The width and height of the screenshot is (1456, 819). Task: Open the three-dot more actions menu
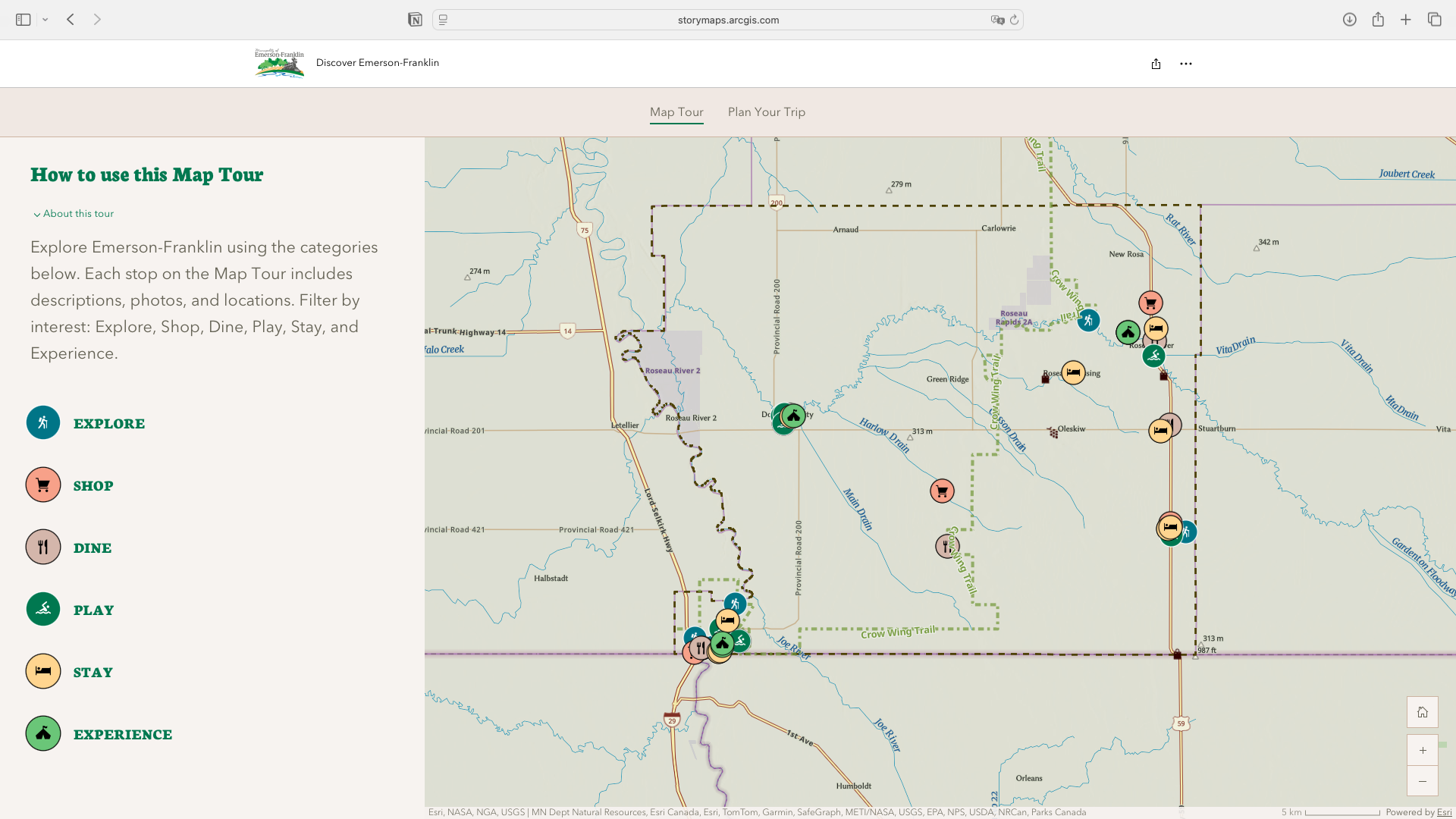pyautogui.click(x=1186, y=64)
